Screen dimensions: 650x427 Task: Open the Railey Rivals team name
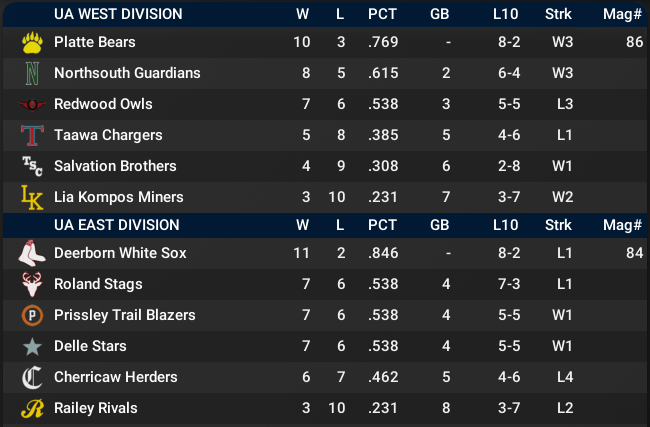click(x=96, y=409)
